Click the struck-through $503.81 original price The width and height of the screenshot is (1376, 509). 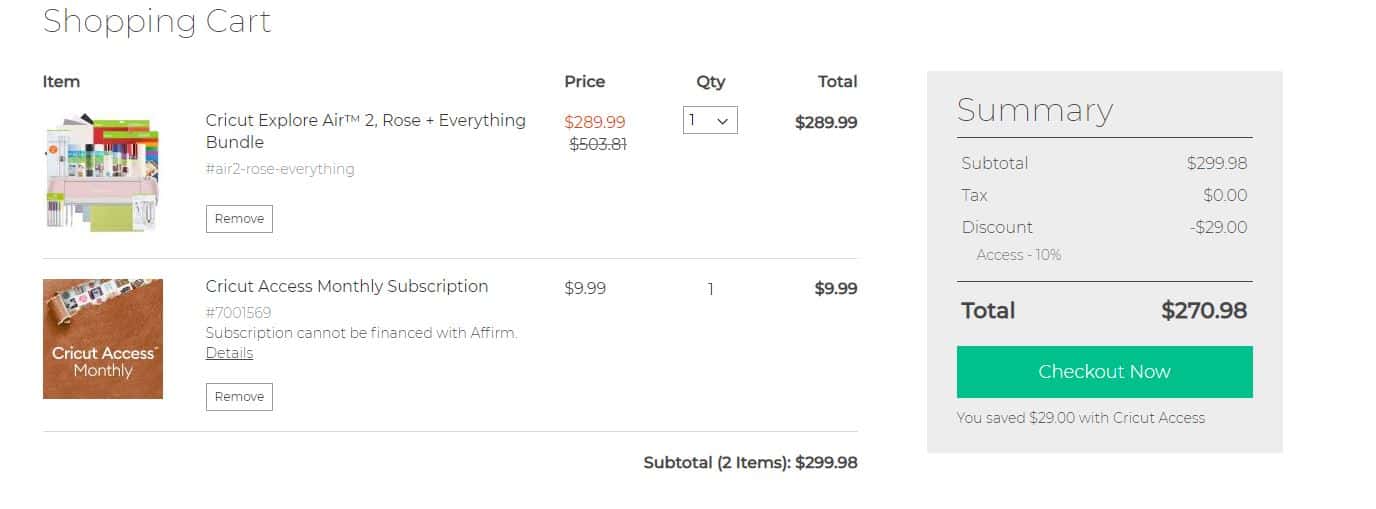click(598, 144)
